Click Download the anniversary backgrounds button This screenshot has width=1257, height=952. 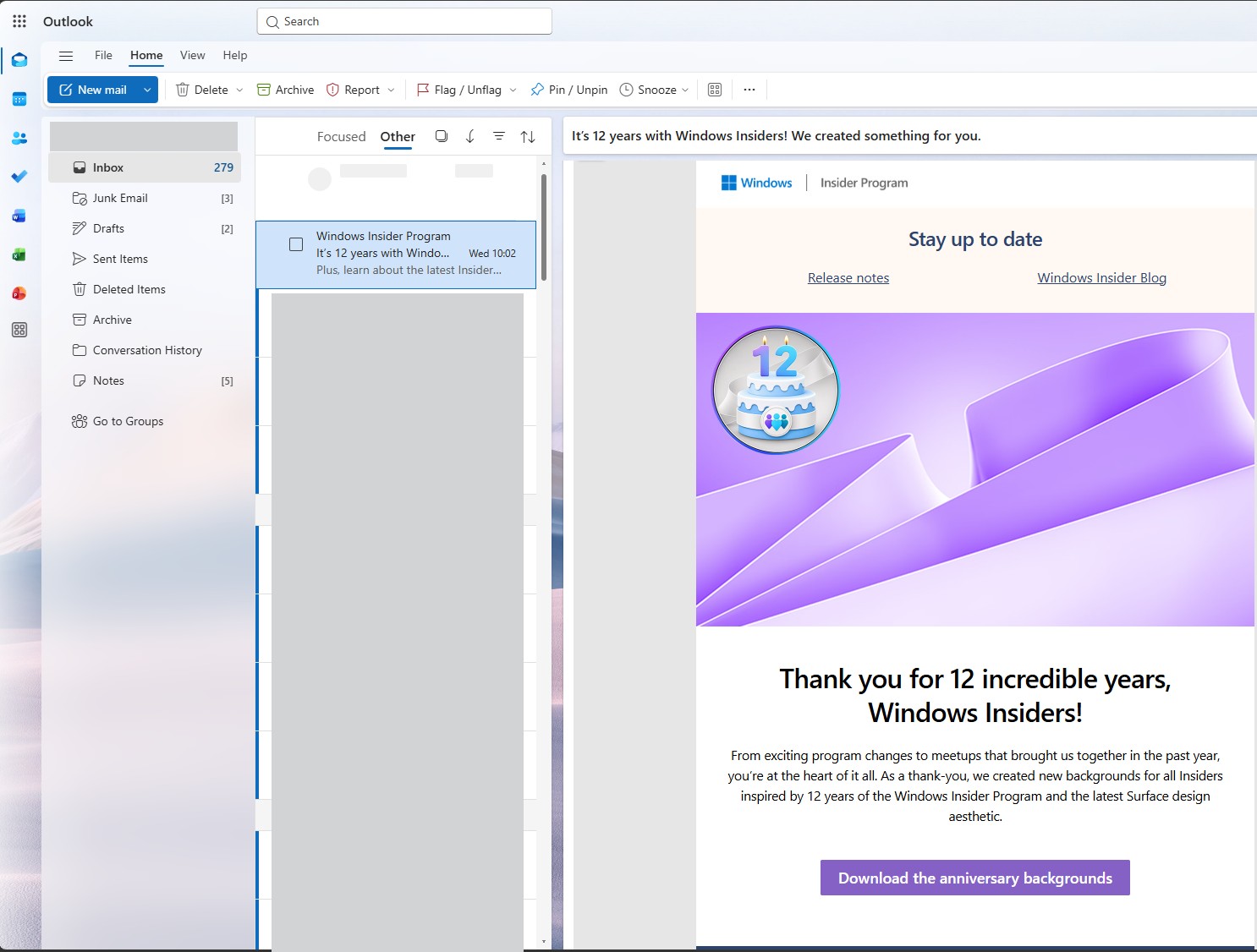point(975,878)
